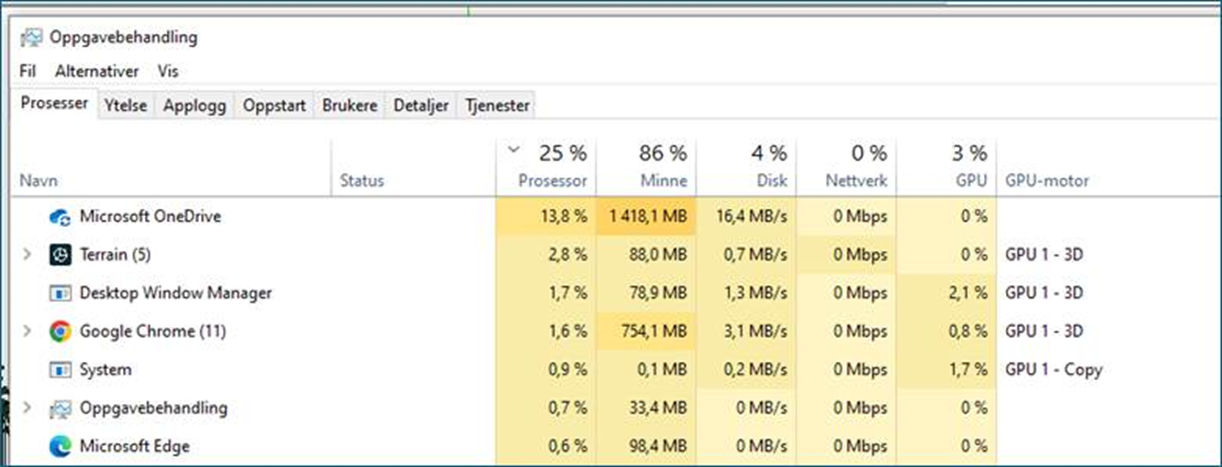Click the Microsoft OneDrive cloud icon

pos(60,217)
